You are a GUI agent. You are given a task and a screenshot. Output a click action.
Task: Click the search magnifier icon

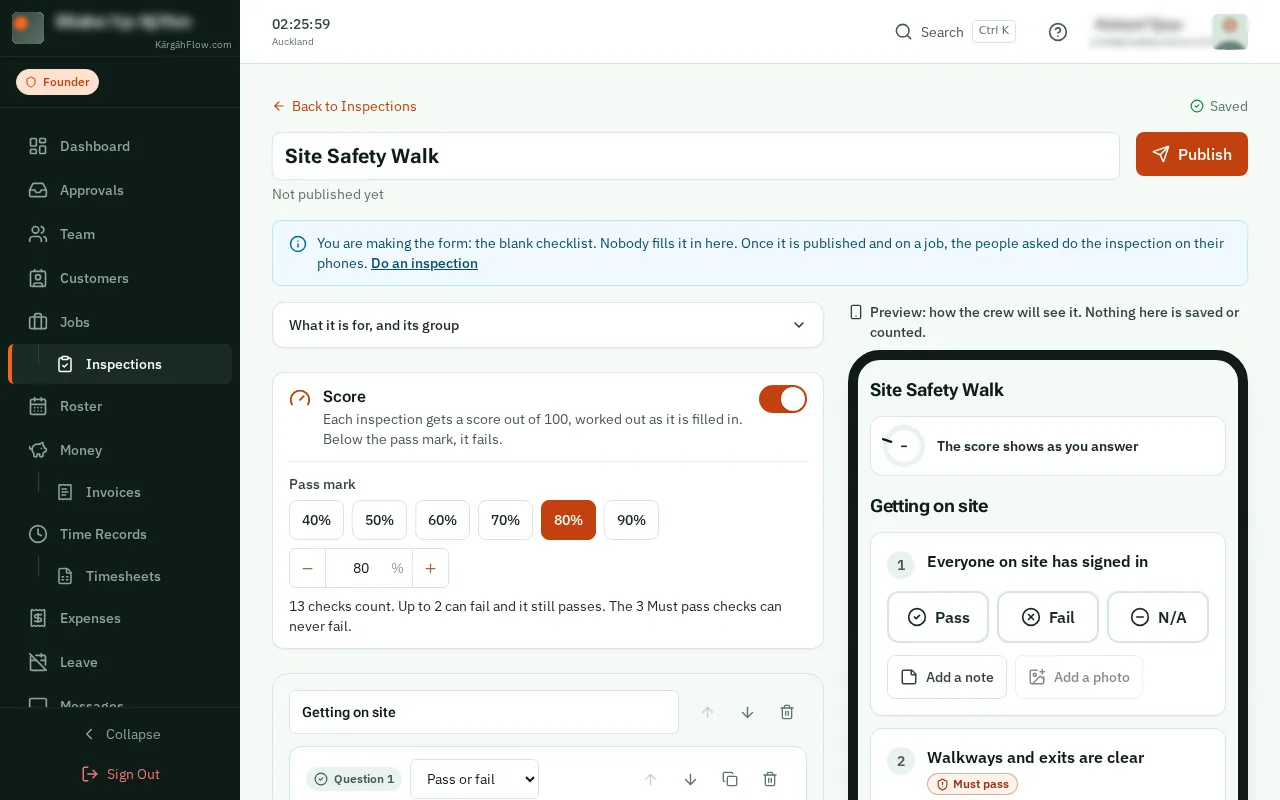pos(903,32)
